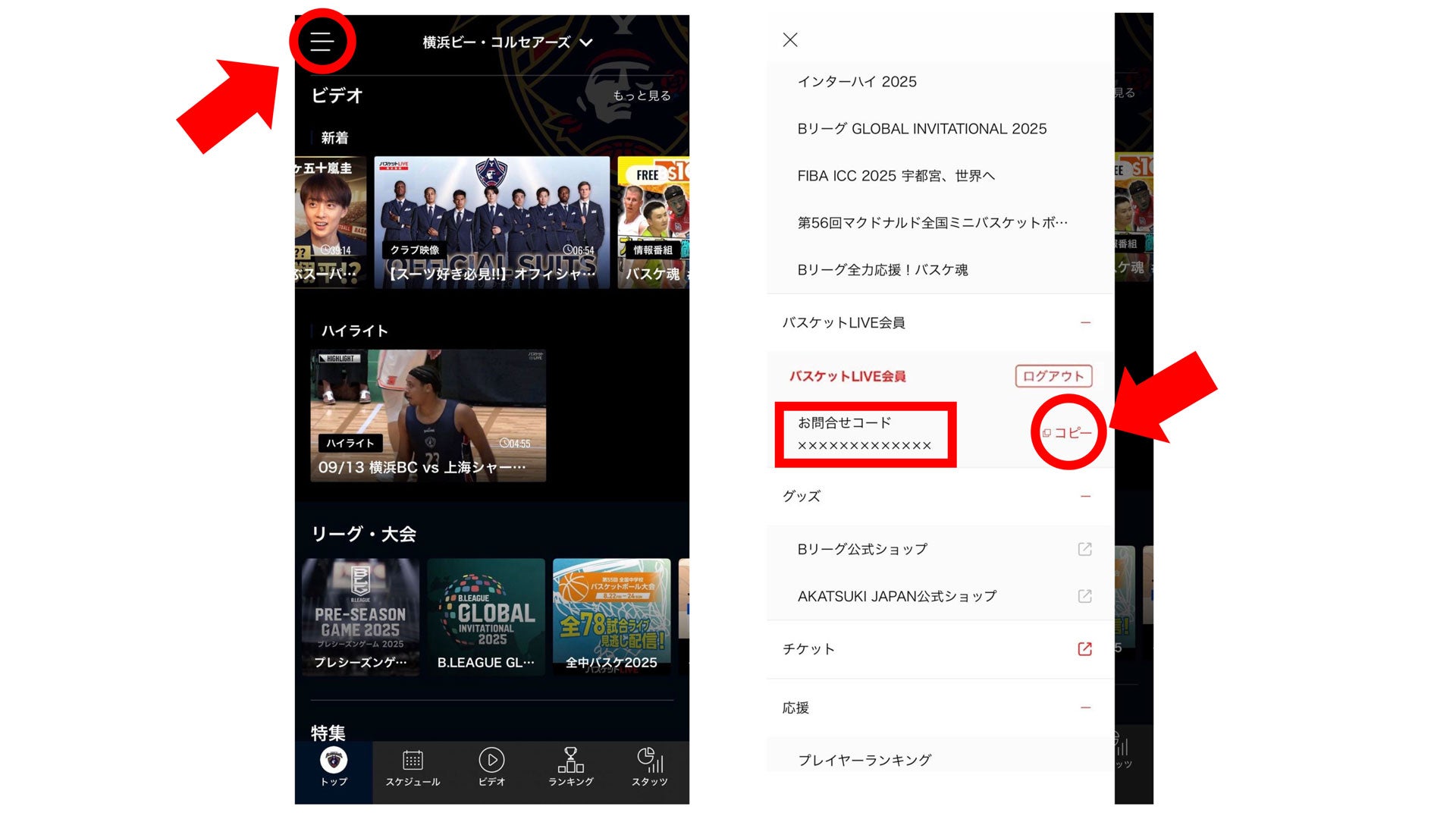The image size is (1456, 819).
Task: Open ticket external link icon
Action: click(x=1084, y=649)
